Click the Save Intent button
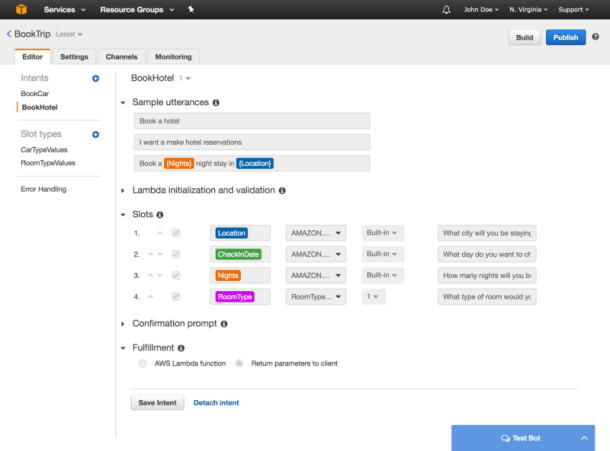 (x=158, y=403)
